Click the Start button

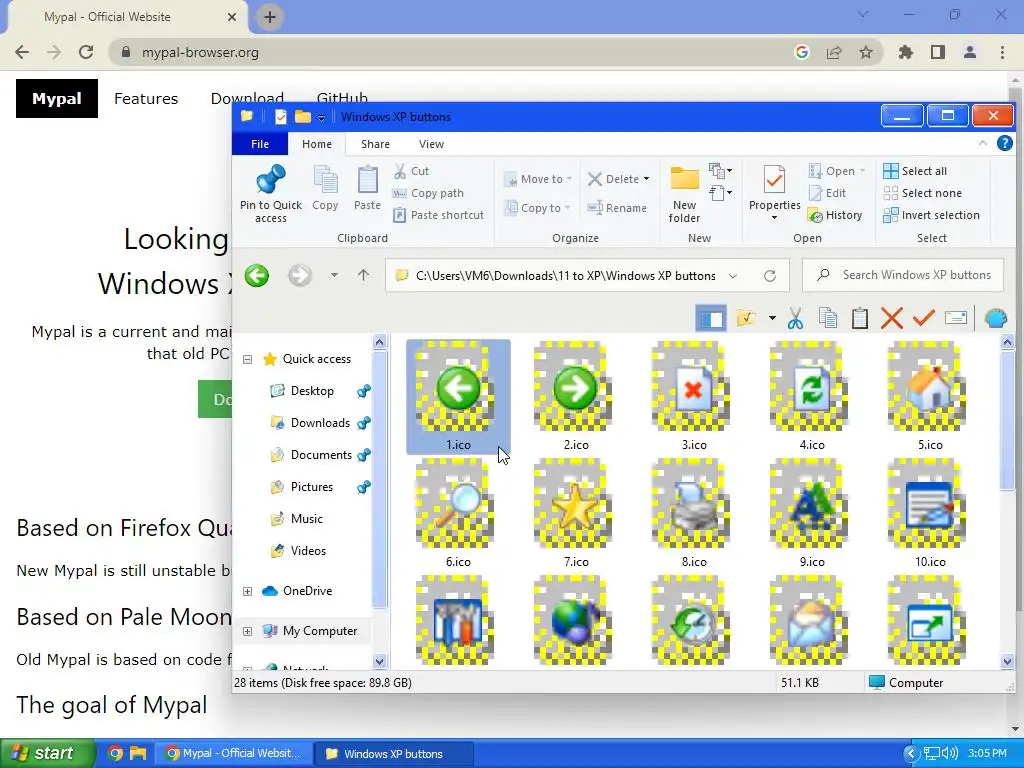47,754
